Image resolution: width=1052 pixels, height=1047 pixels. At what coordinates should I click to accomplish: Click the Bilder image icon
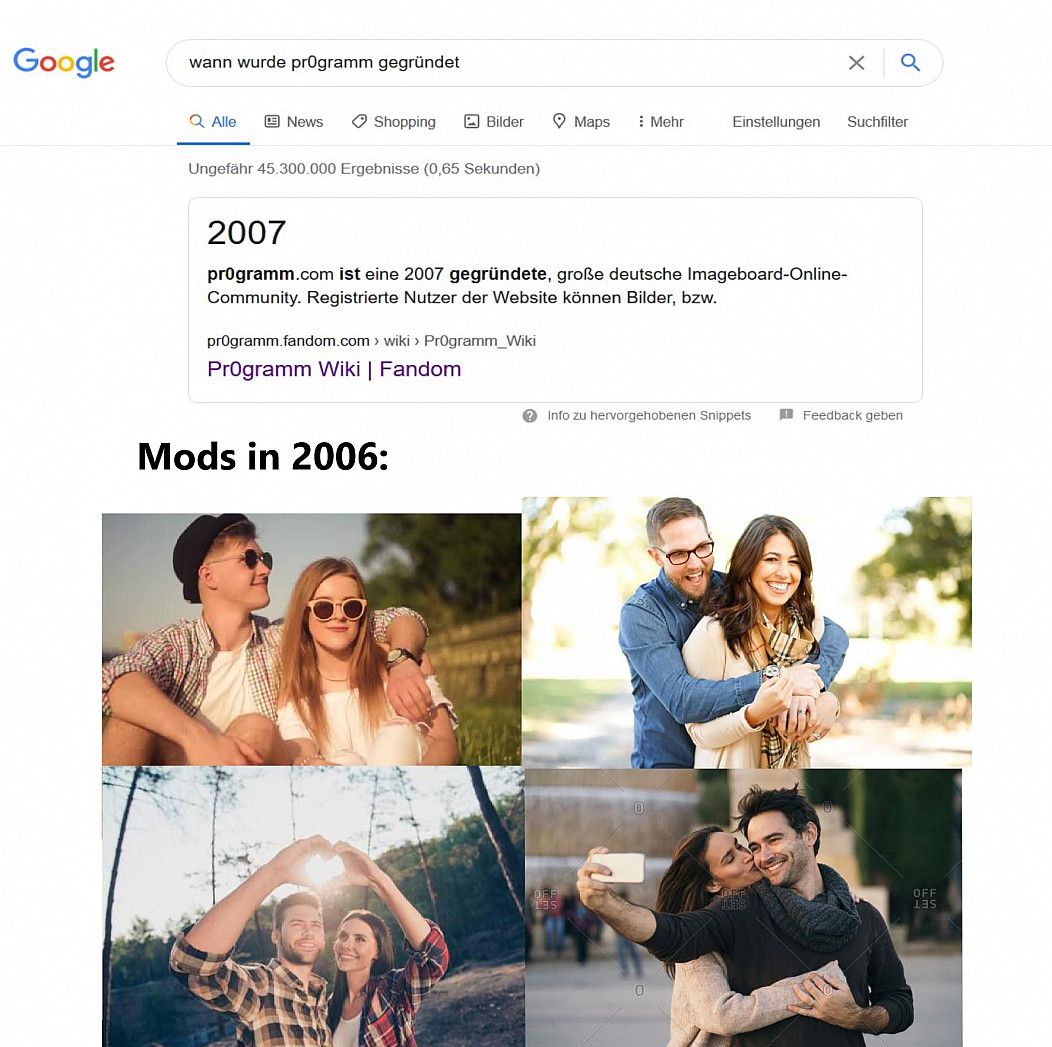[x=472, y=121]
